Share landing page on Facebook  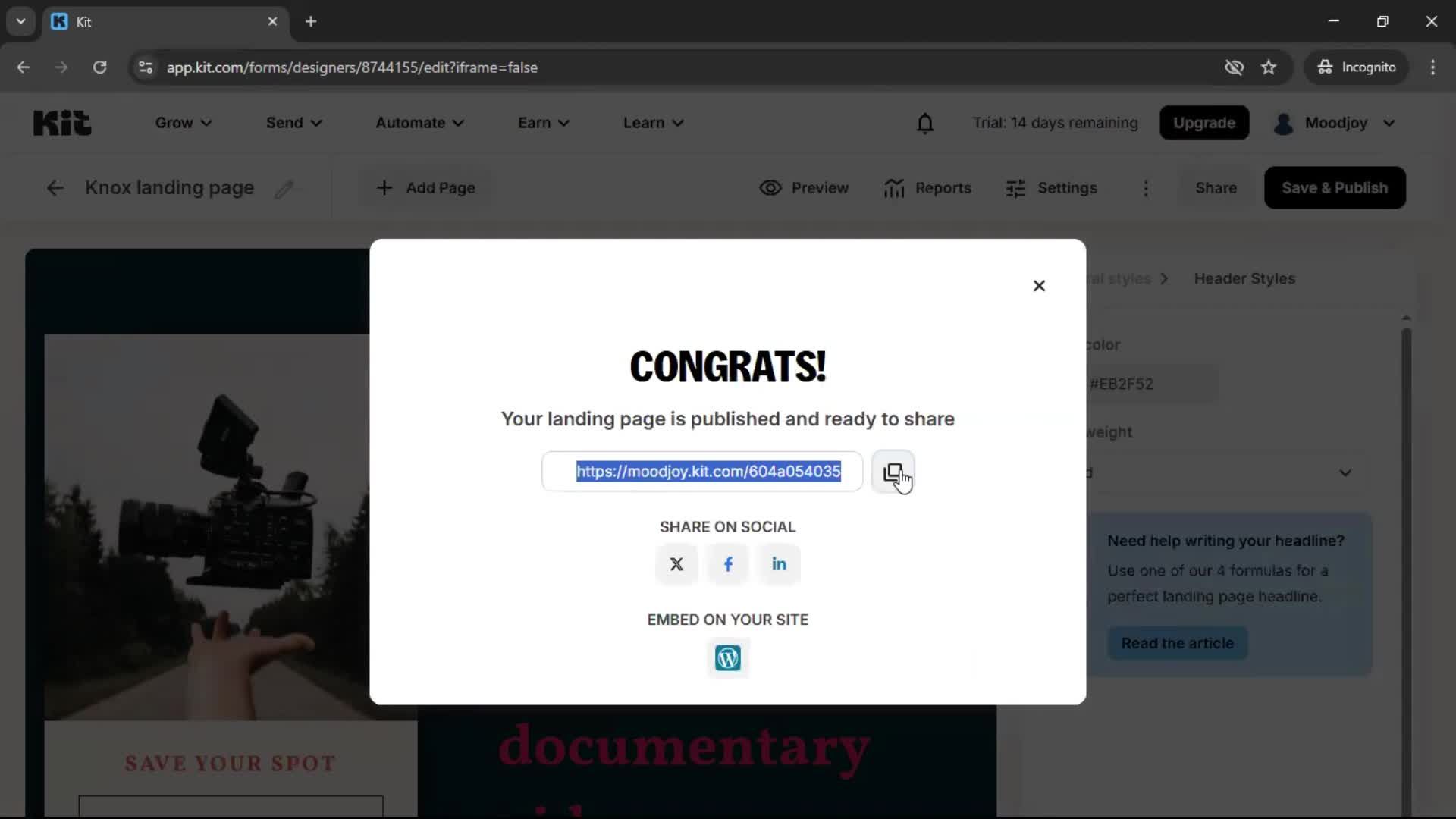click(728, 564)
